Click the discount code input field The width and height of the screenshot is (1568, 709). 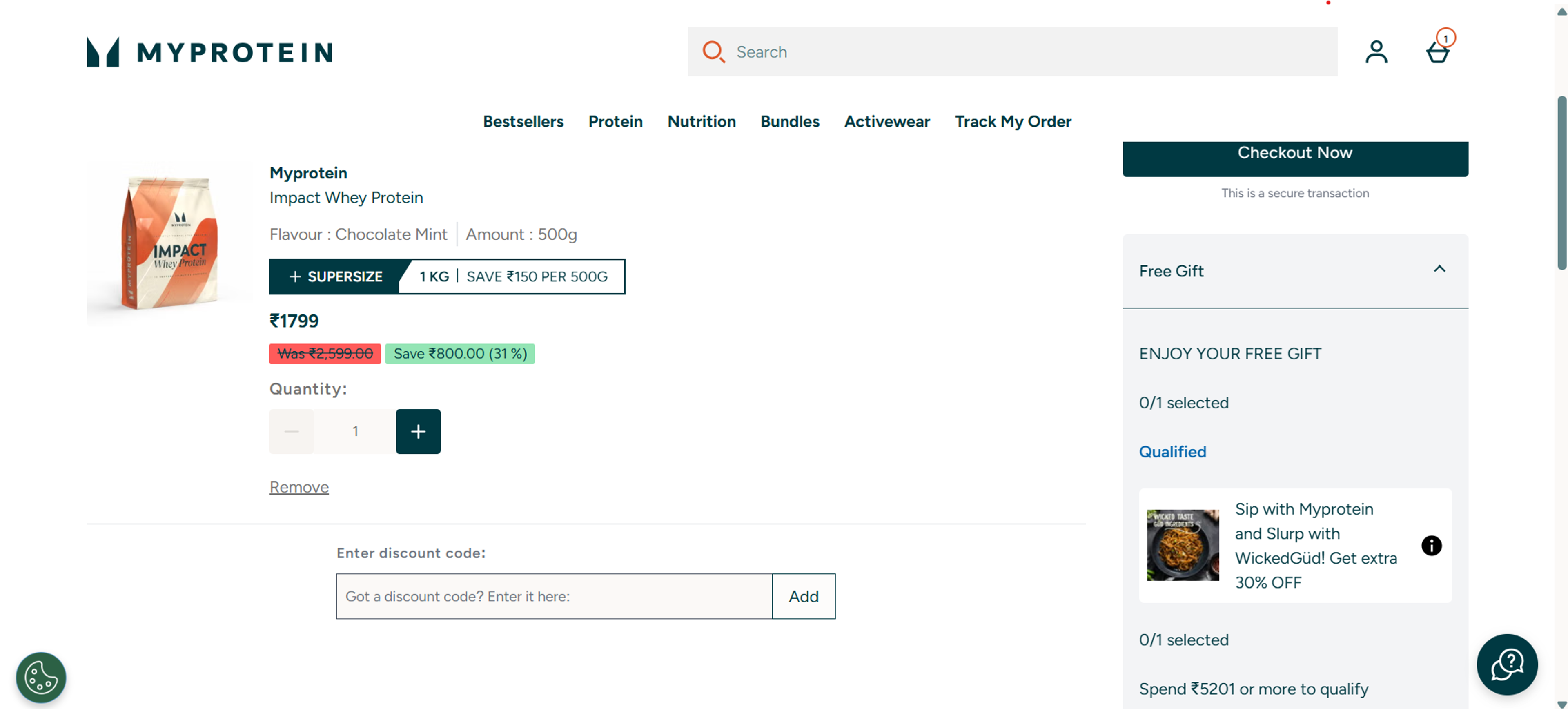(554, 596)
